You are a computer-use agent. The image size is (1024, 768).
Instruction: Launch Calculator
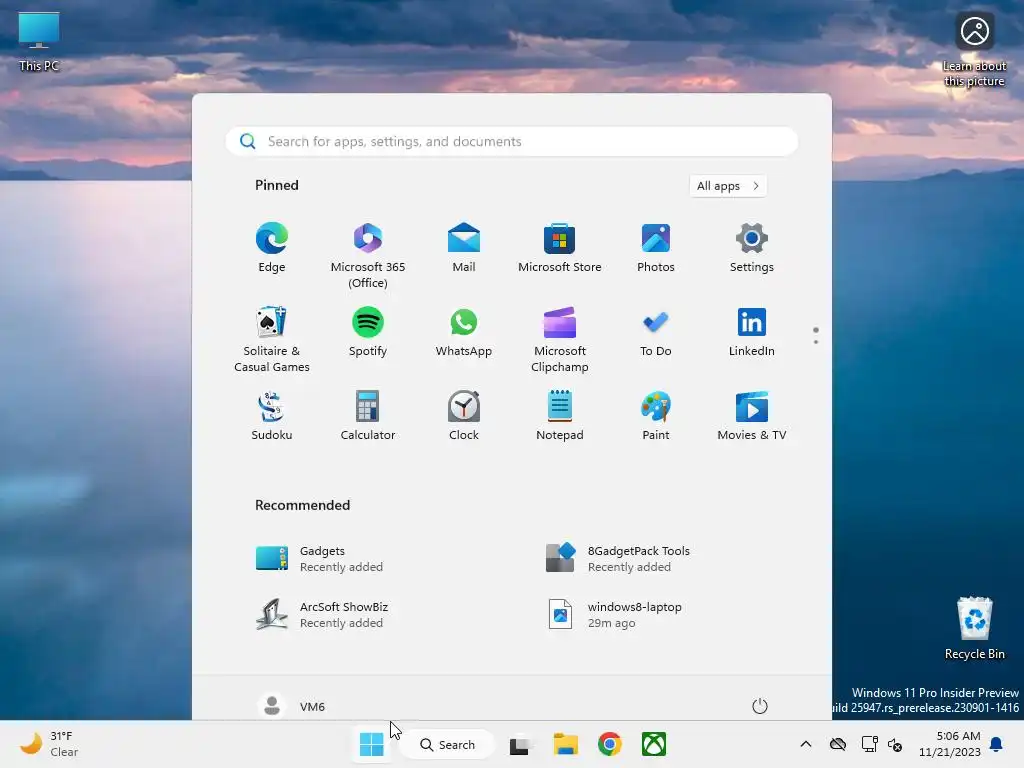368,416
